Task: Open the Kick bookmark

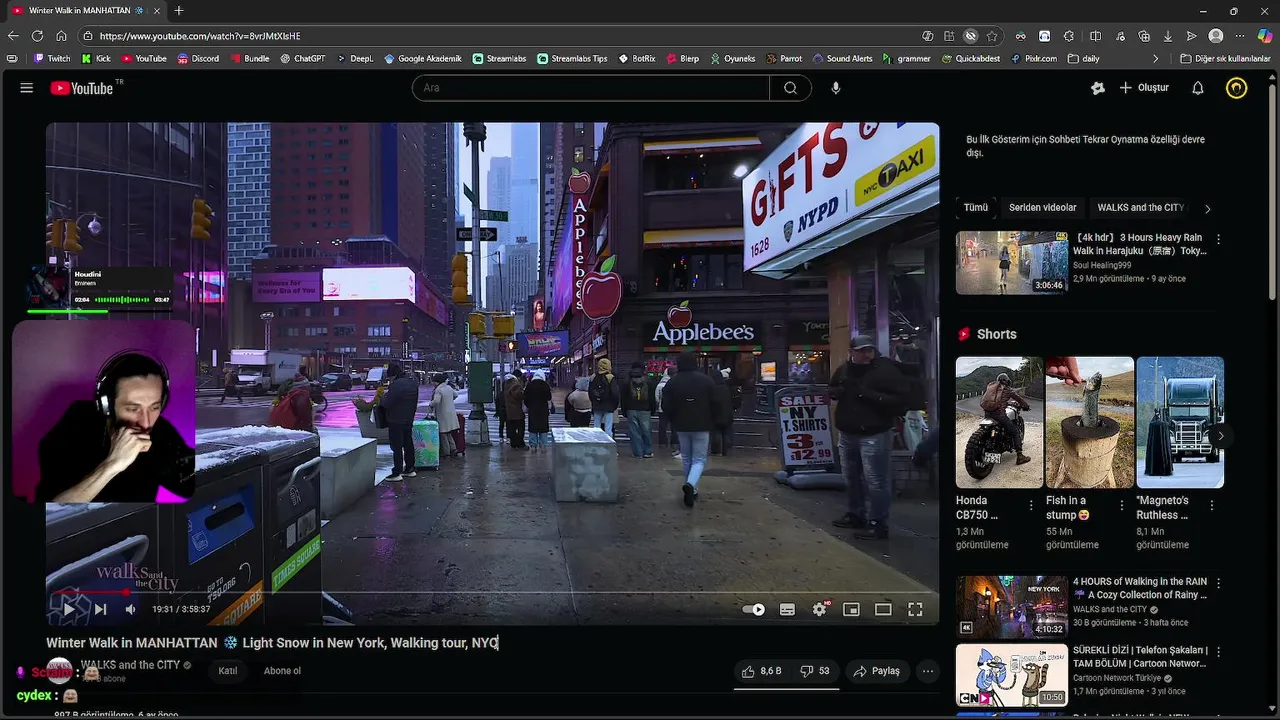Action: [96, 59]
